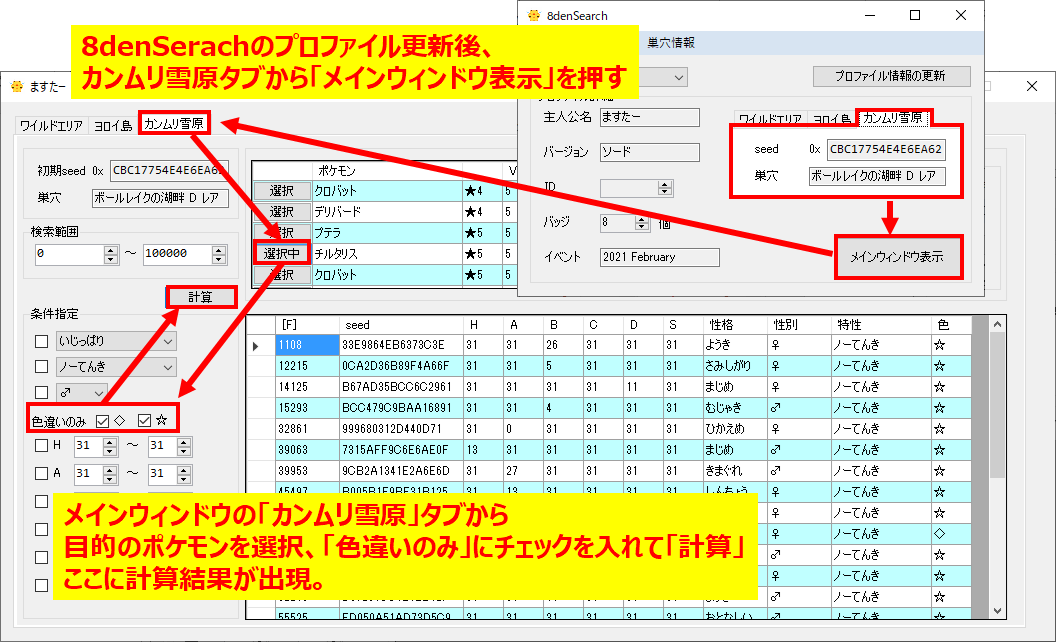Click the 計算 button

200,297
